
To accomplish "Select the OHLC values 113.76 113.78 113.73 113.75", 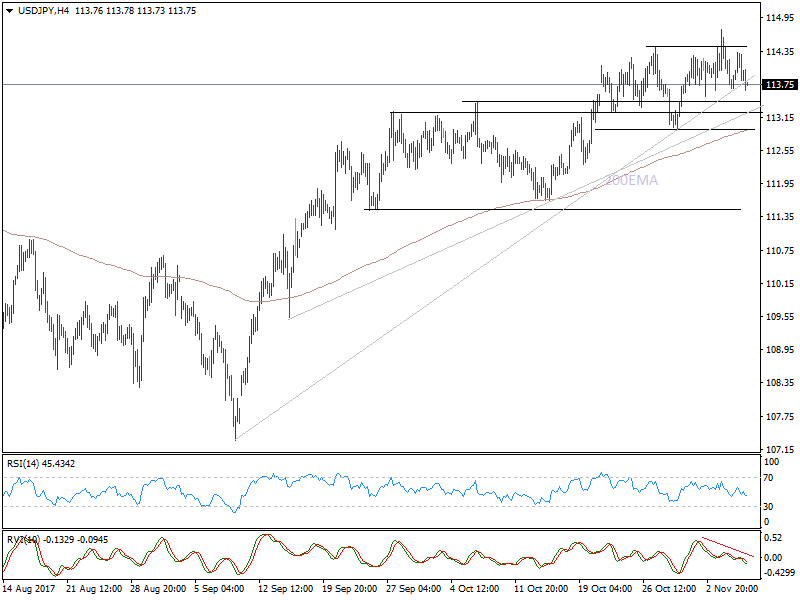I will coord(135,11).
